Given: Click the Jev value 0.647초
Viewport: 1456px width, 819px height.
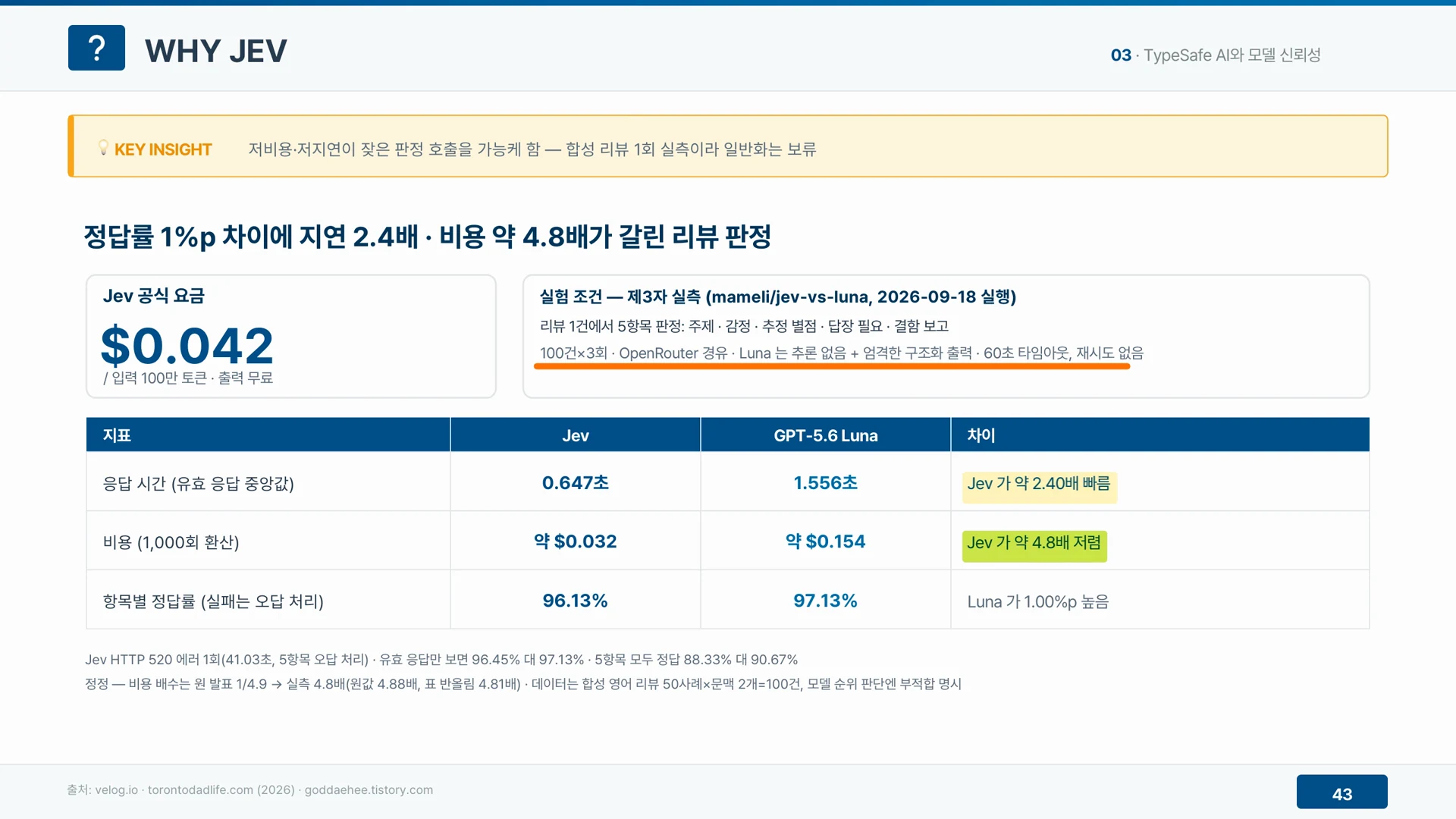Looking at the screenshot, I should [576, 483].
